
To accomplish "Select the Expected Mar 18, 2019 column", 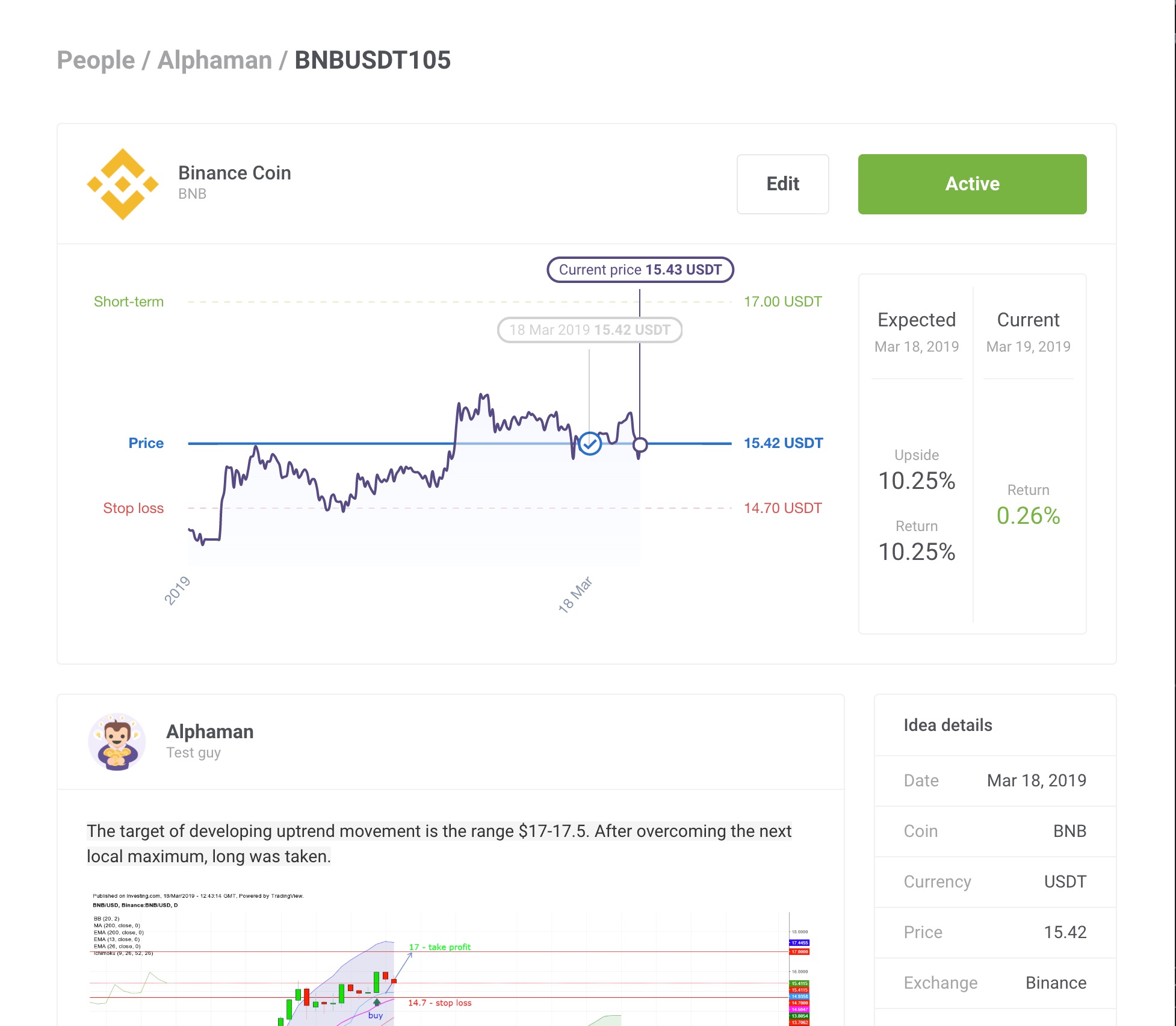I will [x=916, y=453].
